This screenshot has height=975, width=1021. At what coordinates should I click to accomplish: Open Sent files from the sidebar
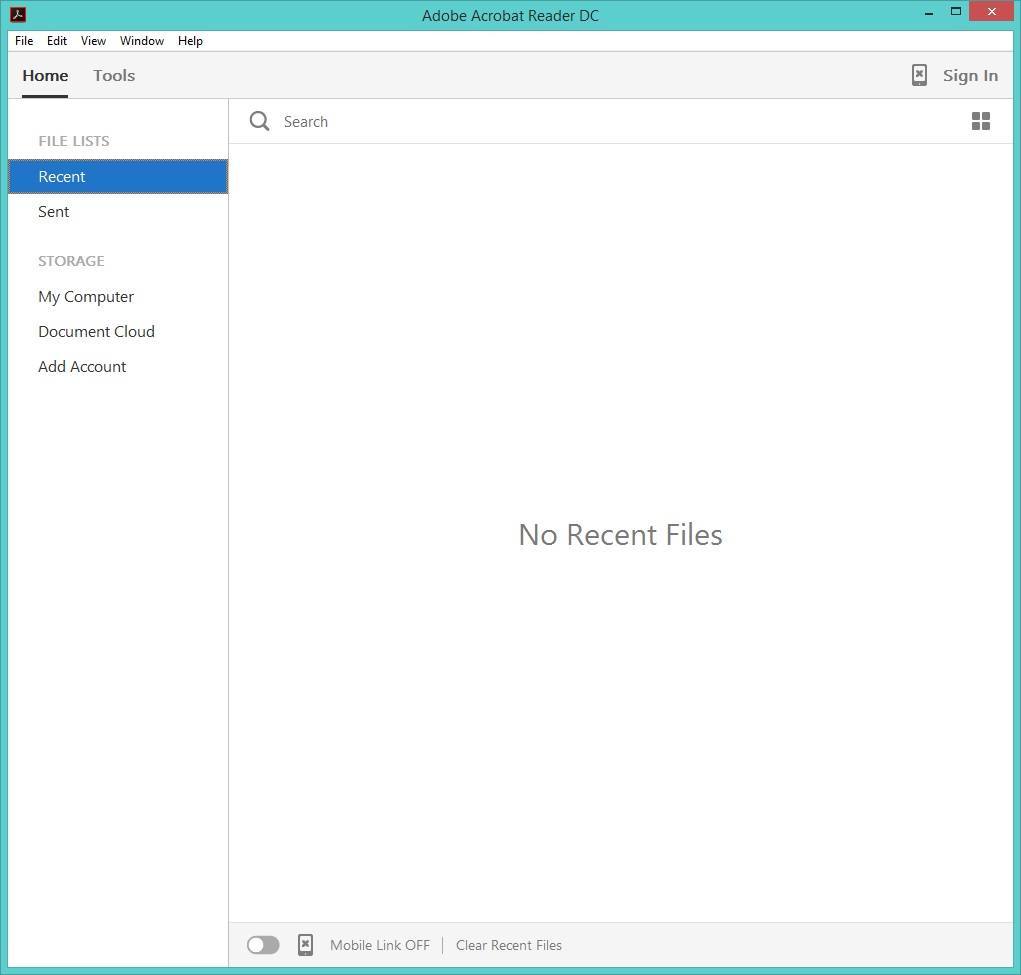(x=53, y=211)
